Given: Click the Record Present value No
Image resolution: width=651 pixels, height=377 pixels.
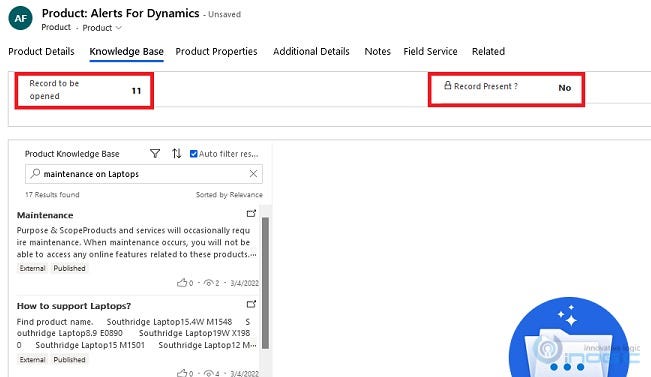Looking at the screenshot, I should coord(565,88).
